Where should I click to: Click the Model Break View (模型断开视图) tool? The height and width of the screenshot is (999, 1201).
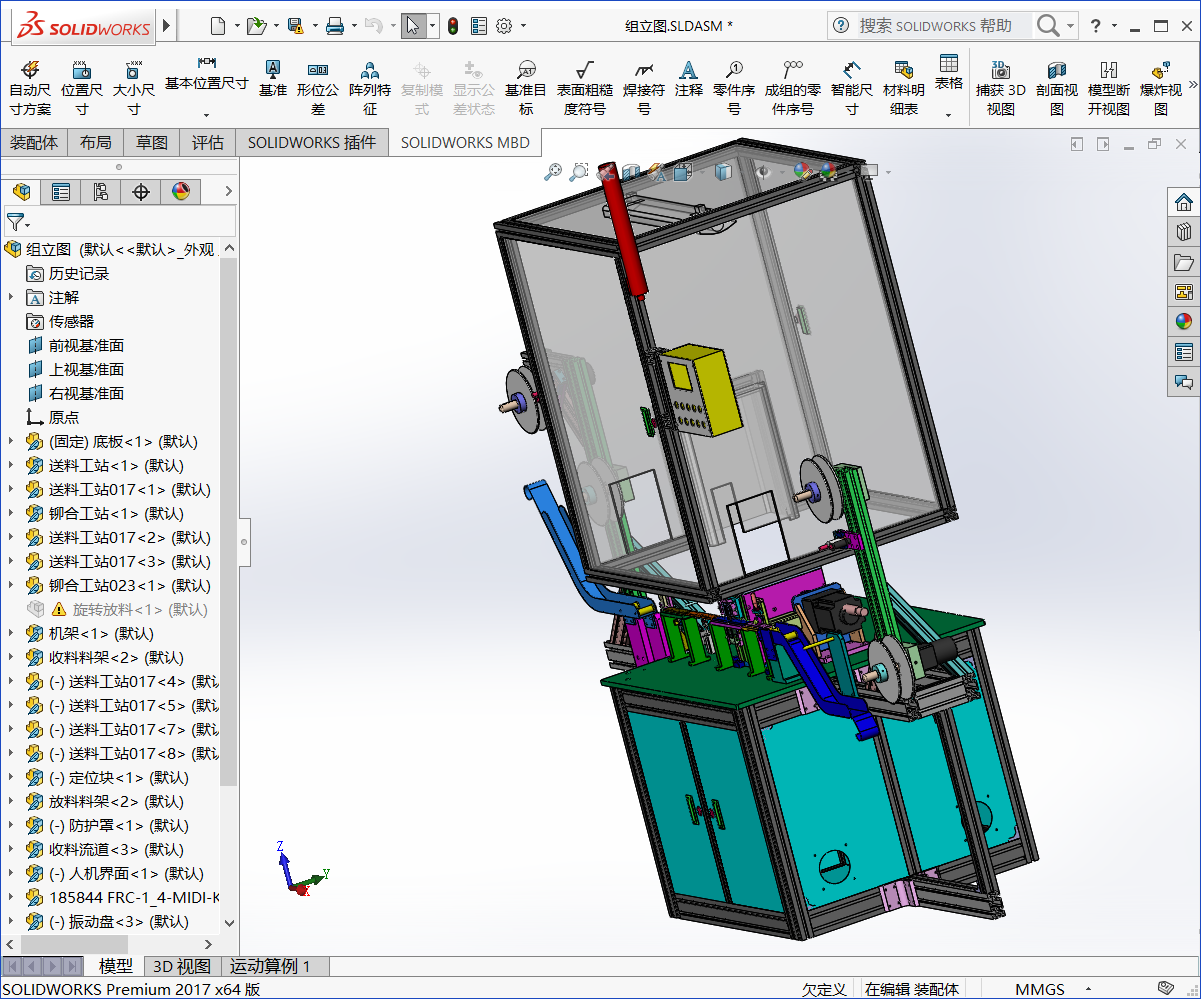pos(1109,86)
